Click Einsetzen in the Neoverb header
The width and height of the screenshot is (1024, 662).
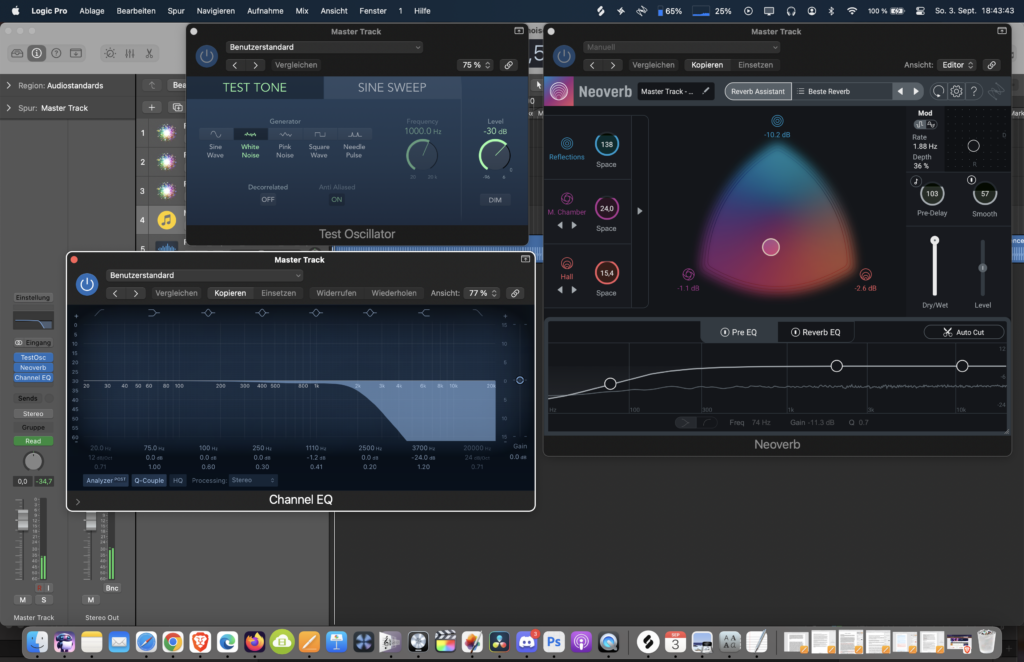coord(756,65)
